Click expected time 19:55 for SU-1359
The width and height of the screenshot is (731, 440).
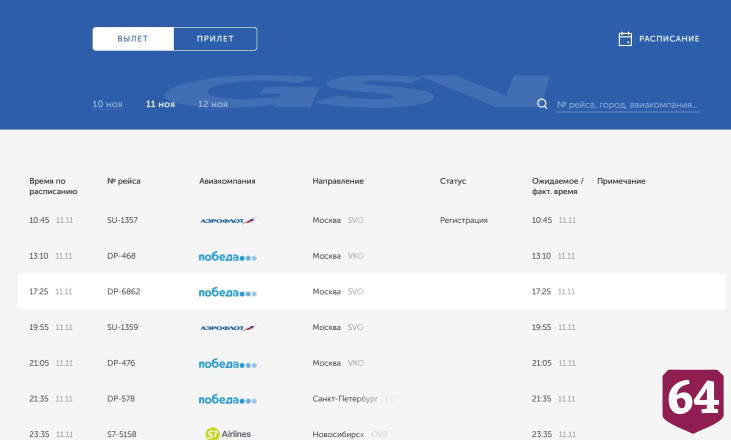click(x=541, y=327)
